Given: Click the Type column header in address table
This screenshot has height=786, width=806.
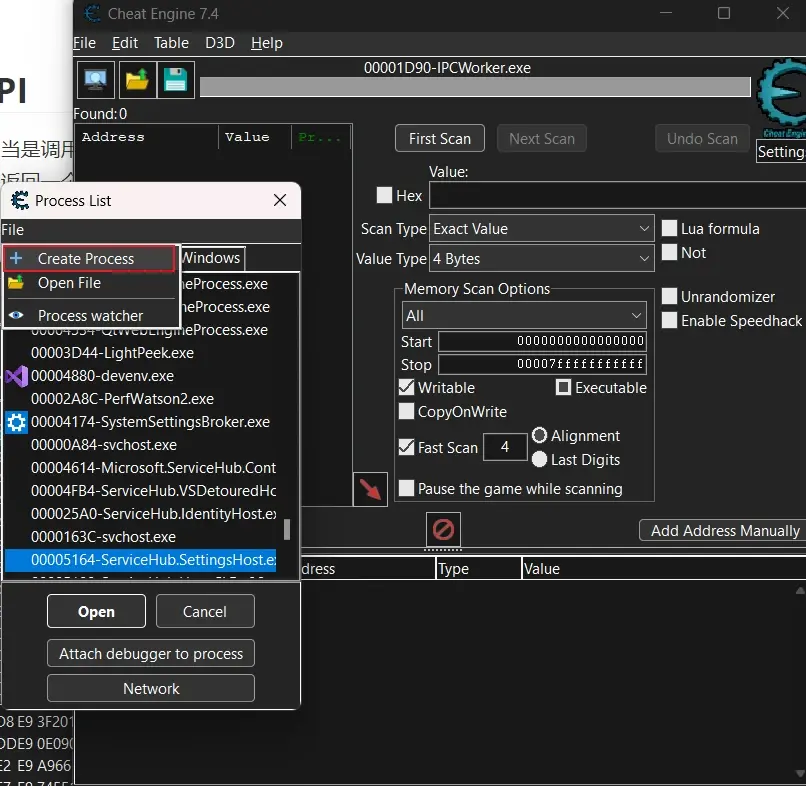Looking at the screenshot, I should point(478,569).
